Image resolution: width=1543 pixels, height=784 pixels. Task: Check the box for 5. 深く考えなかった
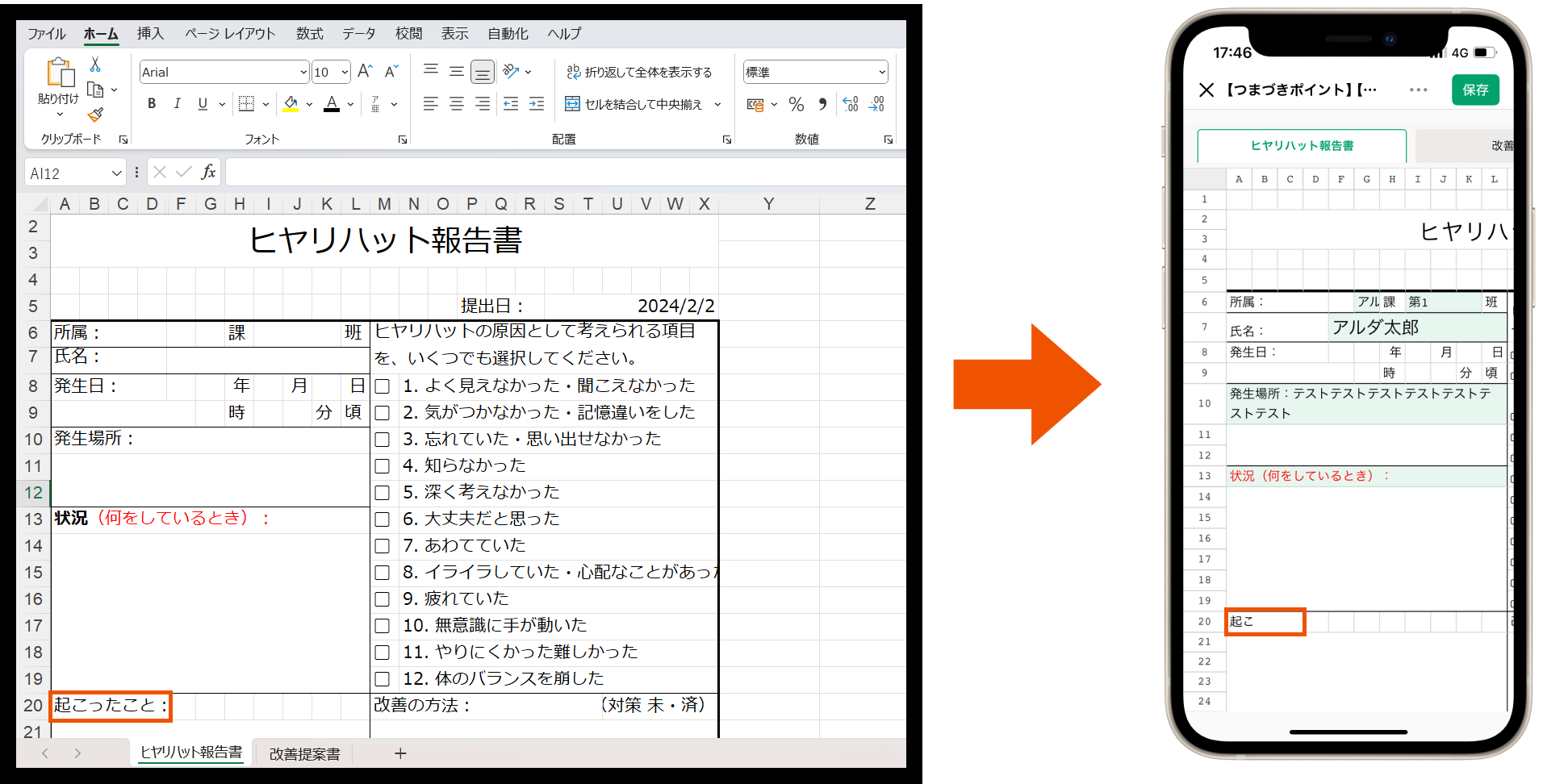382,493
